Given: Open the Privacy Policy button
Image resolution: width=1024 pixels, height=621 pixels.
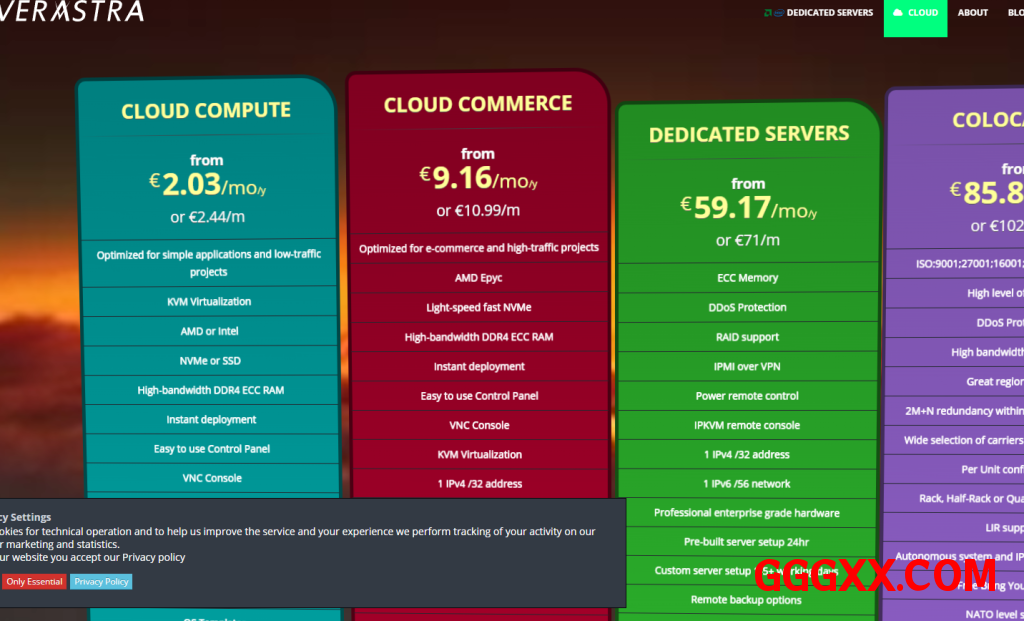Looking at the screenshot, I should pos(101,581).
